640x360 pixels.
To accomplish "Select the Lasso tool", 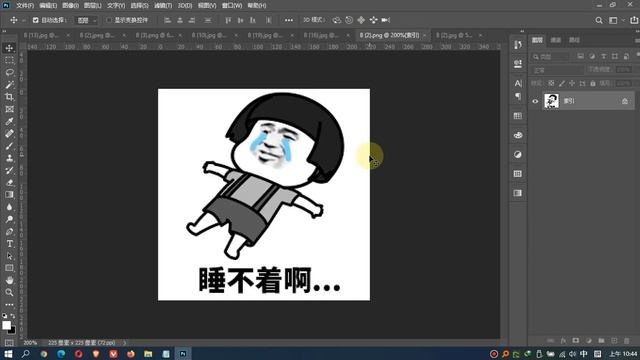I will coord(9,73).
